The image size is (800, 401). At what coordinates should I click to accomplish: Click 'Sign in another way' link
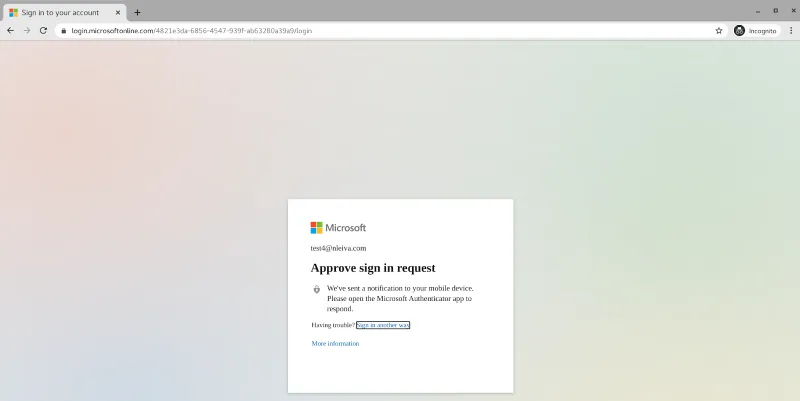383,325
